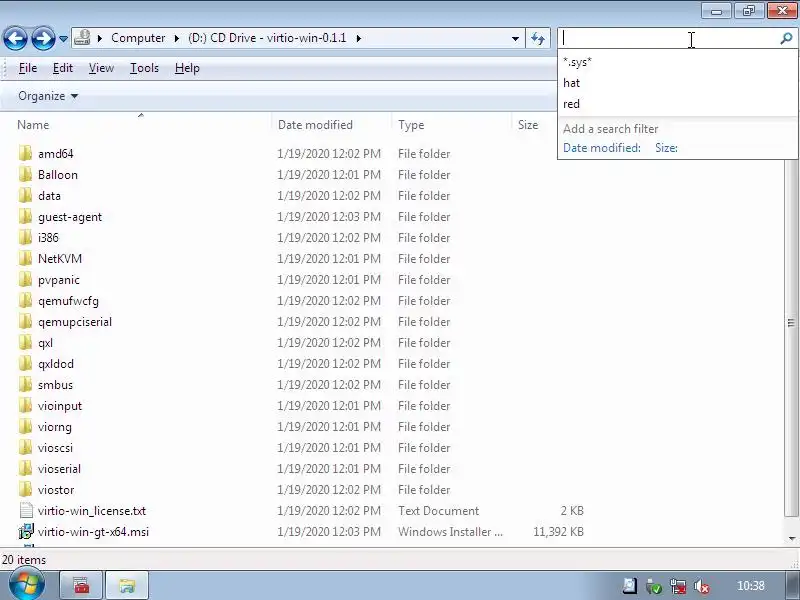Expand the arrow before Computer in breadcrumb
The height and width of the screenshot is (600, 800).
click(x=100, y=38)
